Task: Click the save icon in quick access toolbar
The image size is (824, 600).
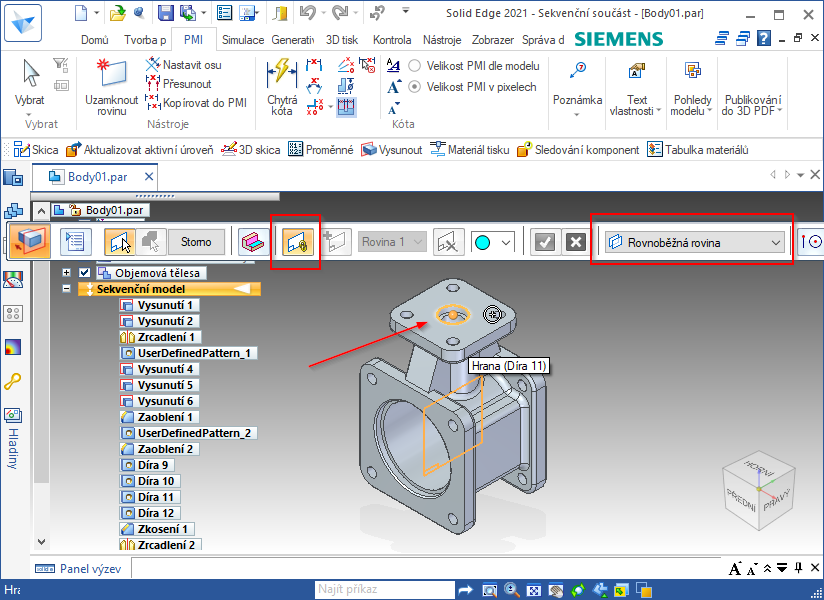Action: click(165, 13)
